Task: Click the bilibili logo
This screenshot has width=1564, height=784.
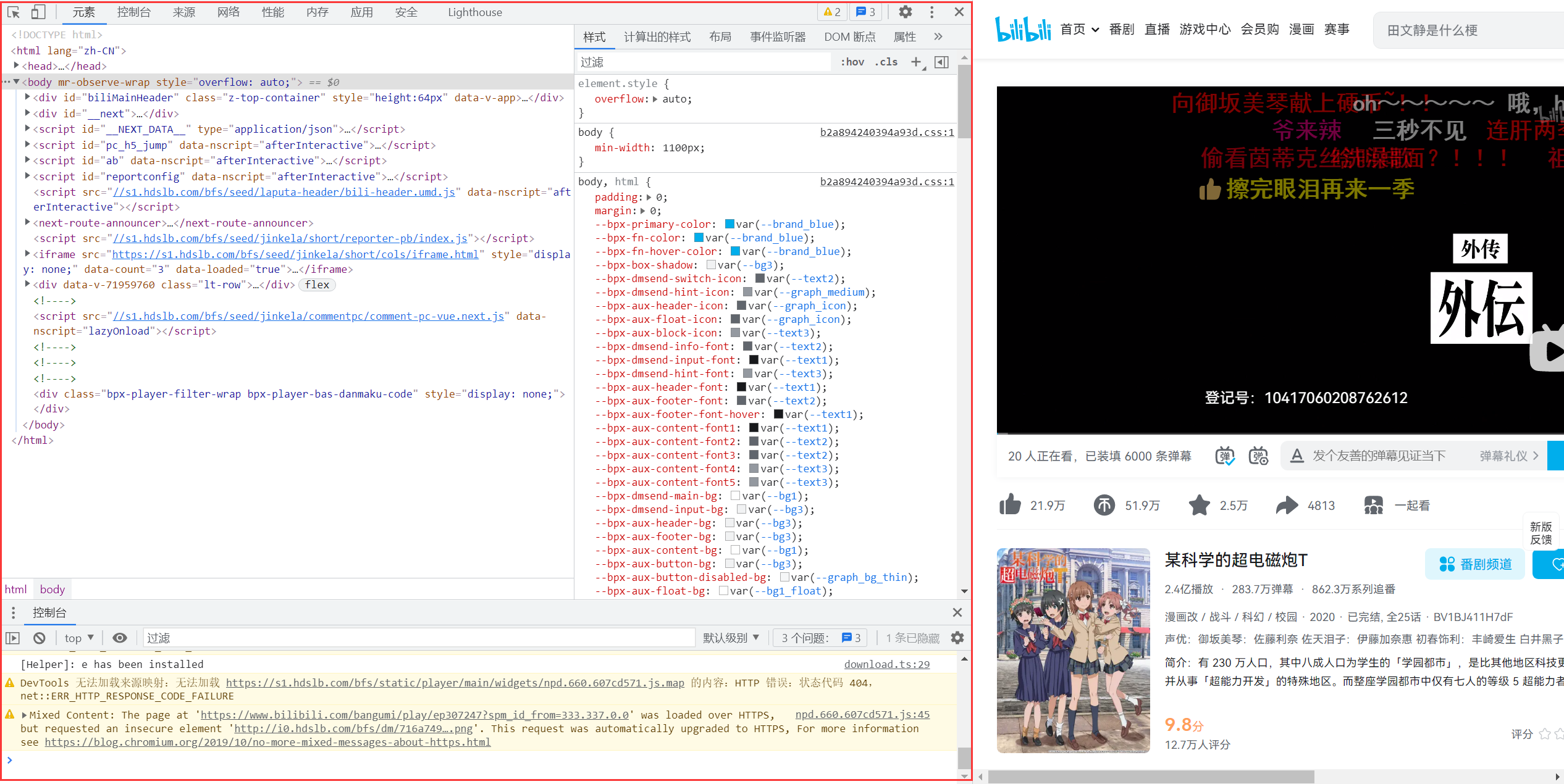Action: tap(1023, 29)
